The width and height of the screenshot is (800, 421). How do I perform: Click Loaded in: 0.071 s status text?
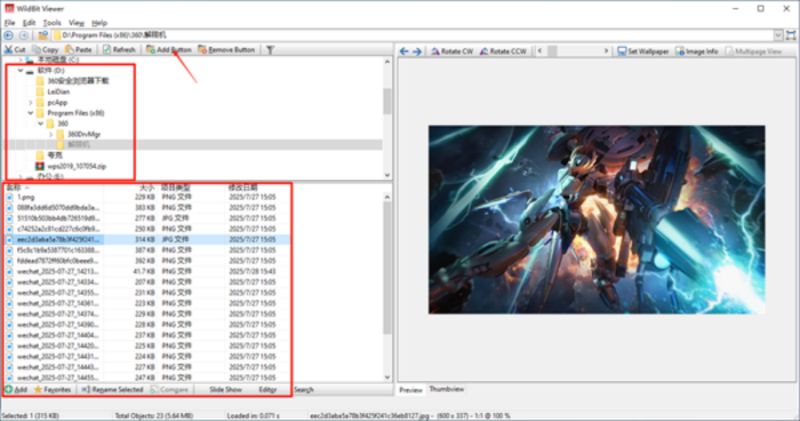[x=254, y=415]
